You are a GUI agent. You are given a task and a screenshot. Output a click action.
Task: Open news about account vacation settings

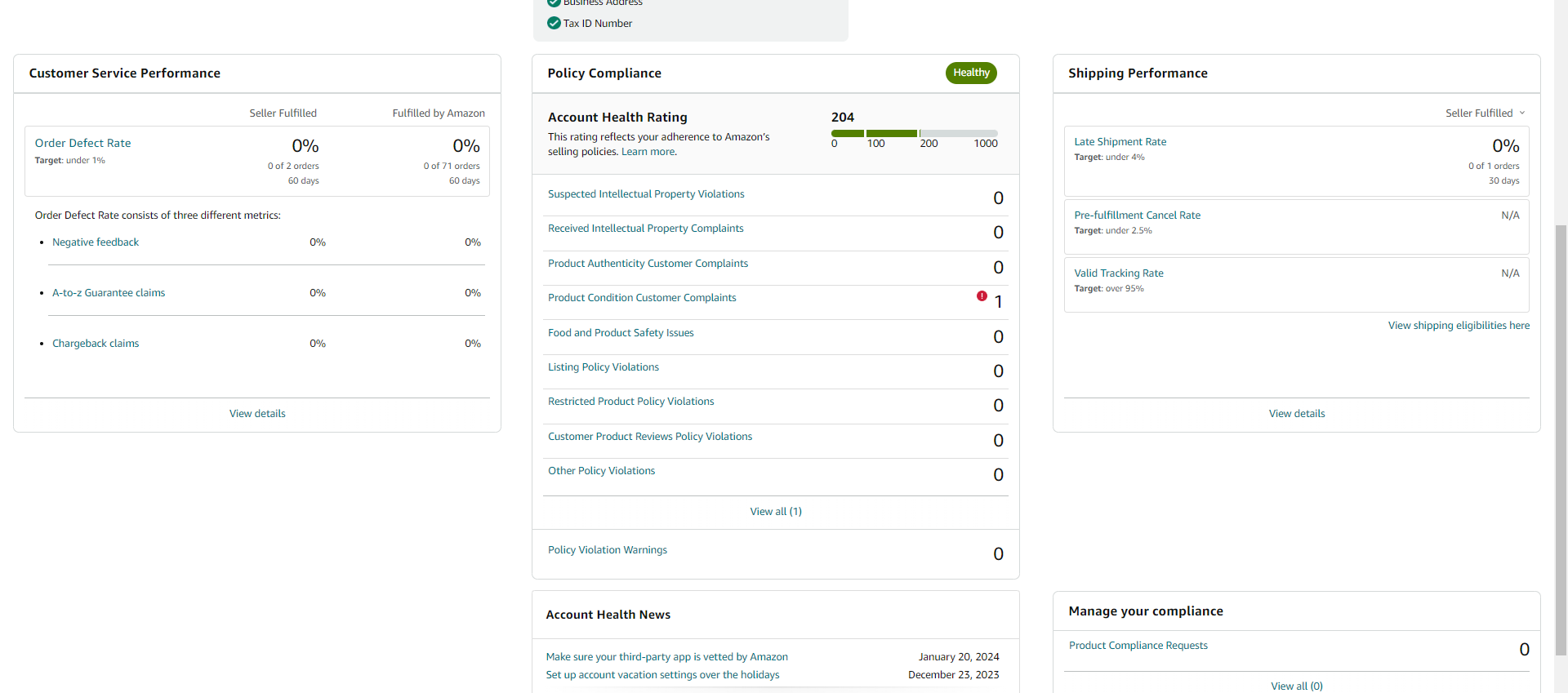[x=662, y=675]
